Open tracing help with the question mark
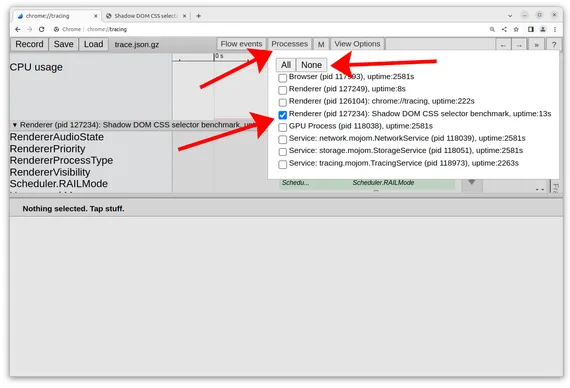 point(554,45)
